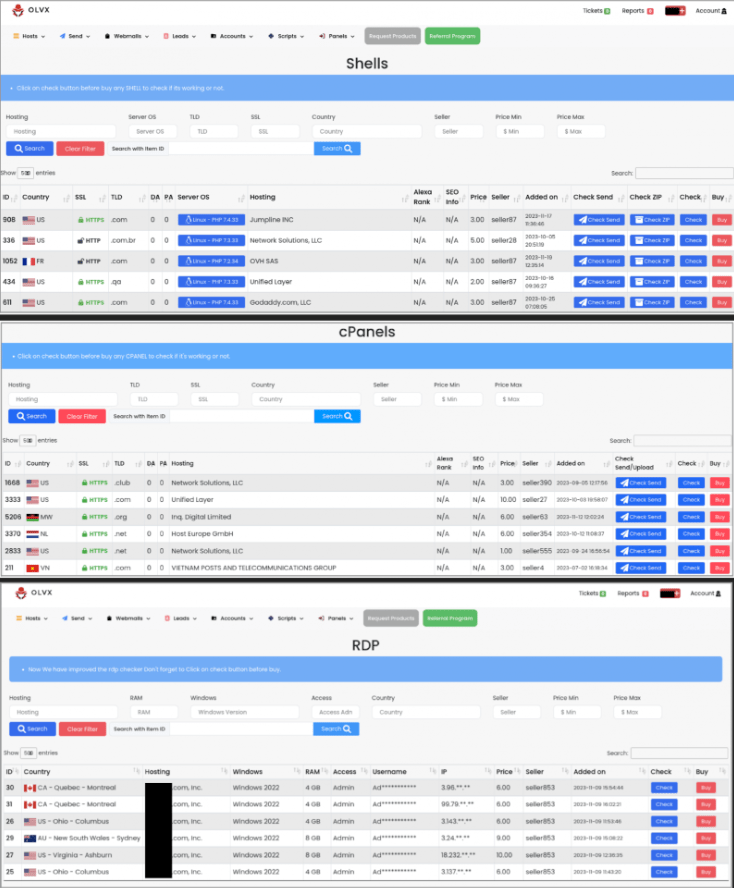This screenshot has height=888, width=734.
Task: Click Referral Program button on the RDP page
Action: coord(450,618)
